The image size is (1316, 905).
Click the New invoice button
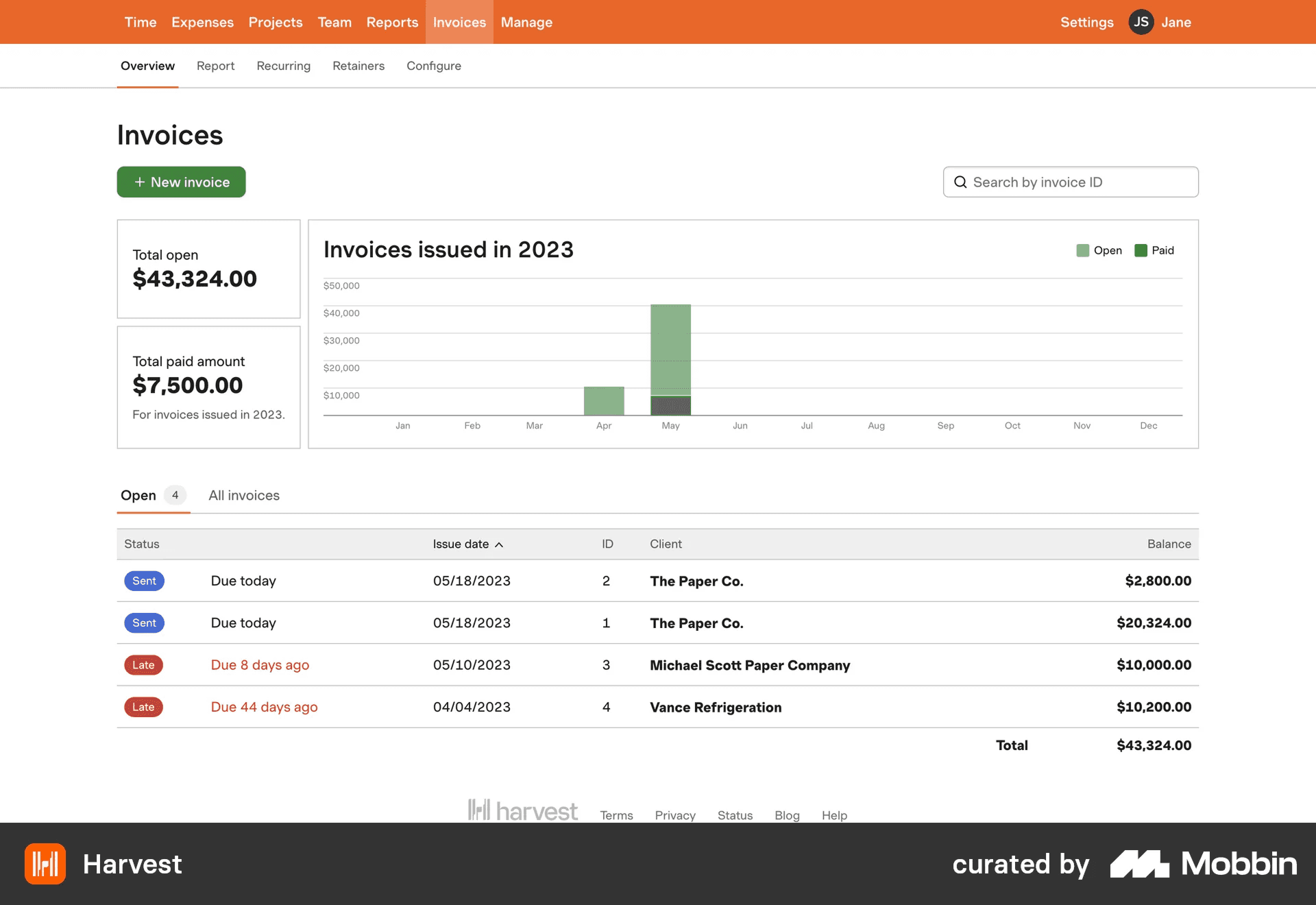[x=181, y=182]
